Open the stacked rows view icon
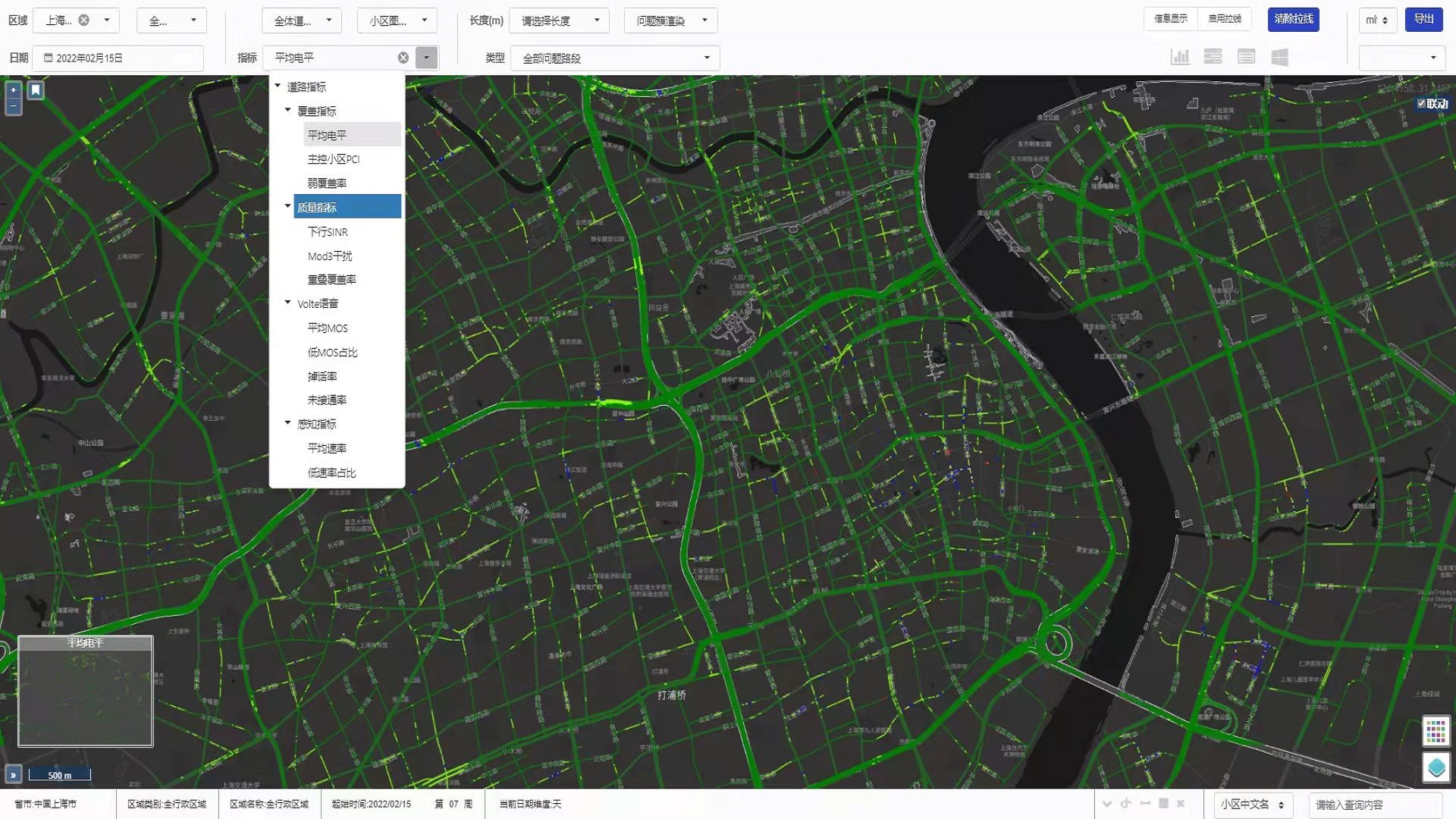This screenshot has width=1456, height=819. click(1213, 57)
